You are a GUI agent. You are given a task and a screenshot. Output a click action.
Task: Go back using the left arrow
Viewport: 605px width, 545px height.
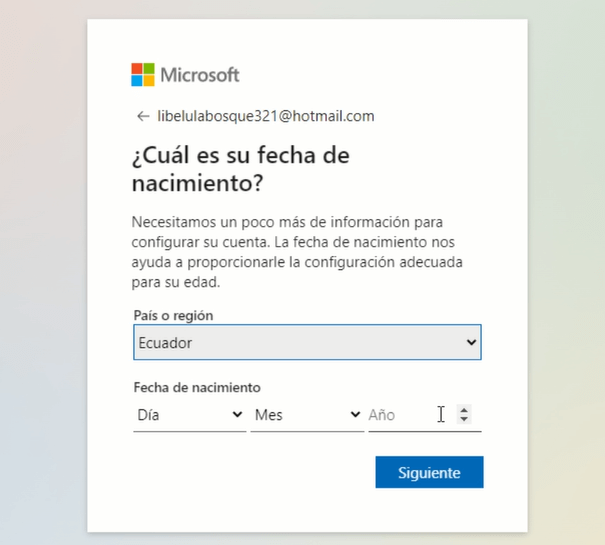pos(143,116)
